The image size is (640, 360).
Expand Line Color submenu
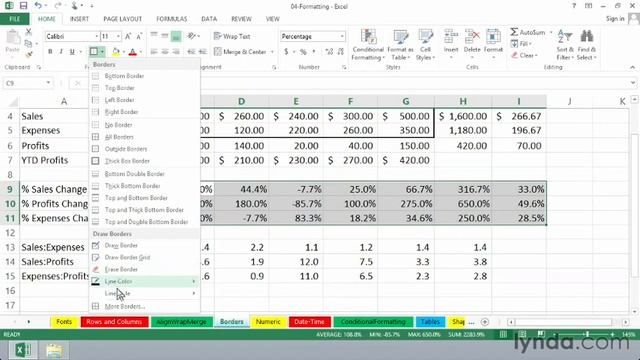(x=144, y=281)
